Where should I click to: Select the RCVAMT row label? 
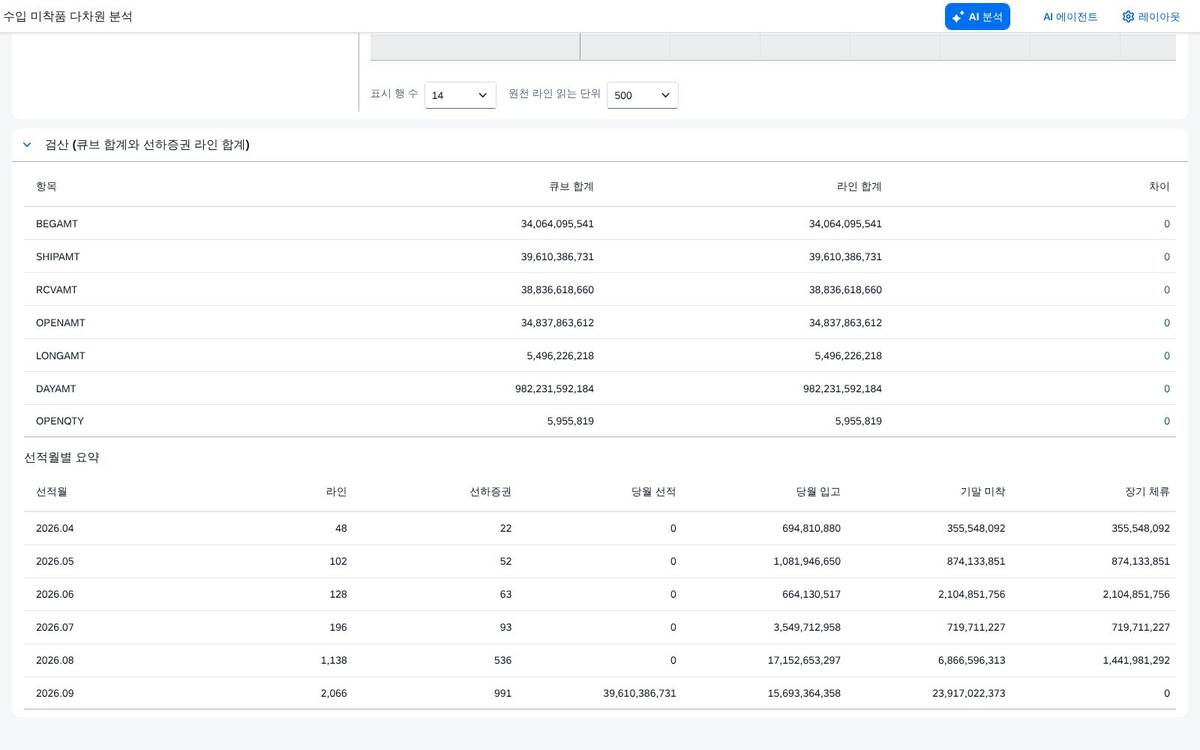click(x=56, y=290)
